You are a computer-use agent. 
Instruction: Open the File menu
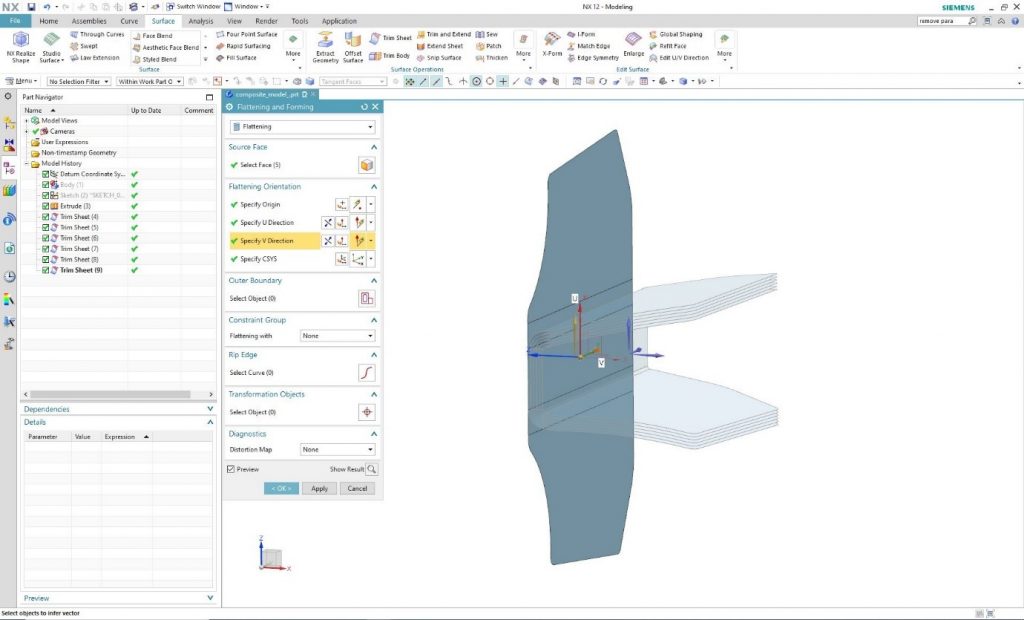[15, 20]
